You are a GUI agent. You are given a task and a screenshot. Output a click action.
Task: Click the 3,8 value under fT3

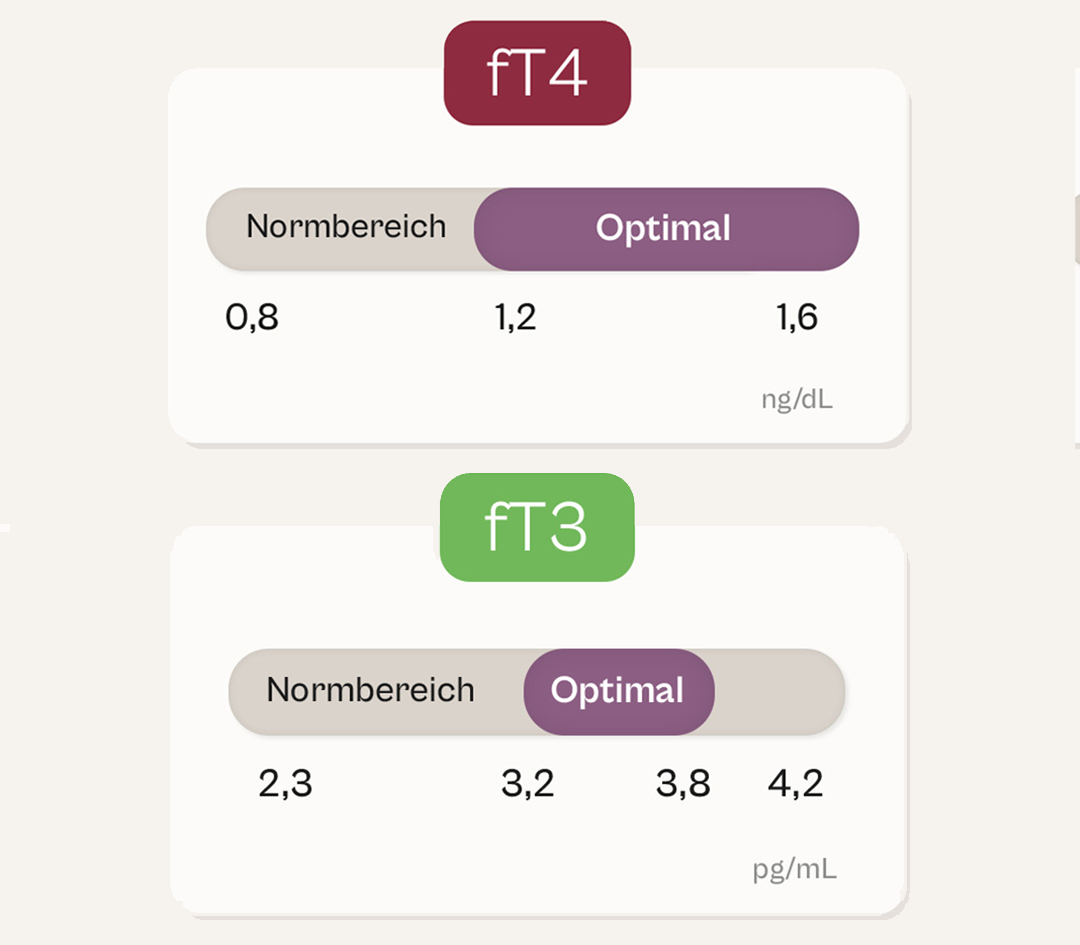click(683, 784)
